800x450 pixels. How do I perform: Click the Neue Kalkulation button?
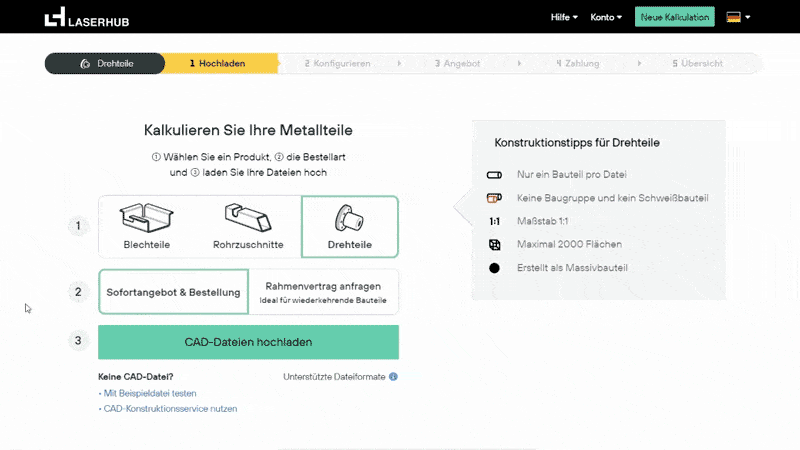coord(674,17)
